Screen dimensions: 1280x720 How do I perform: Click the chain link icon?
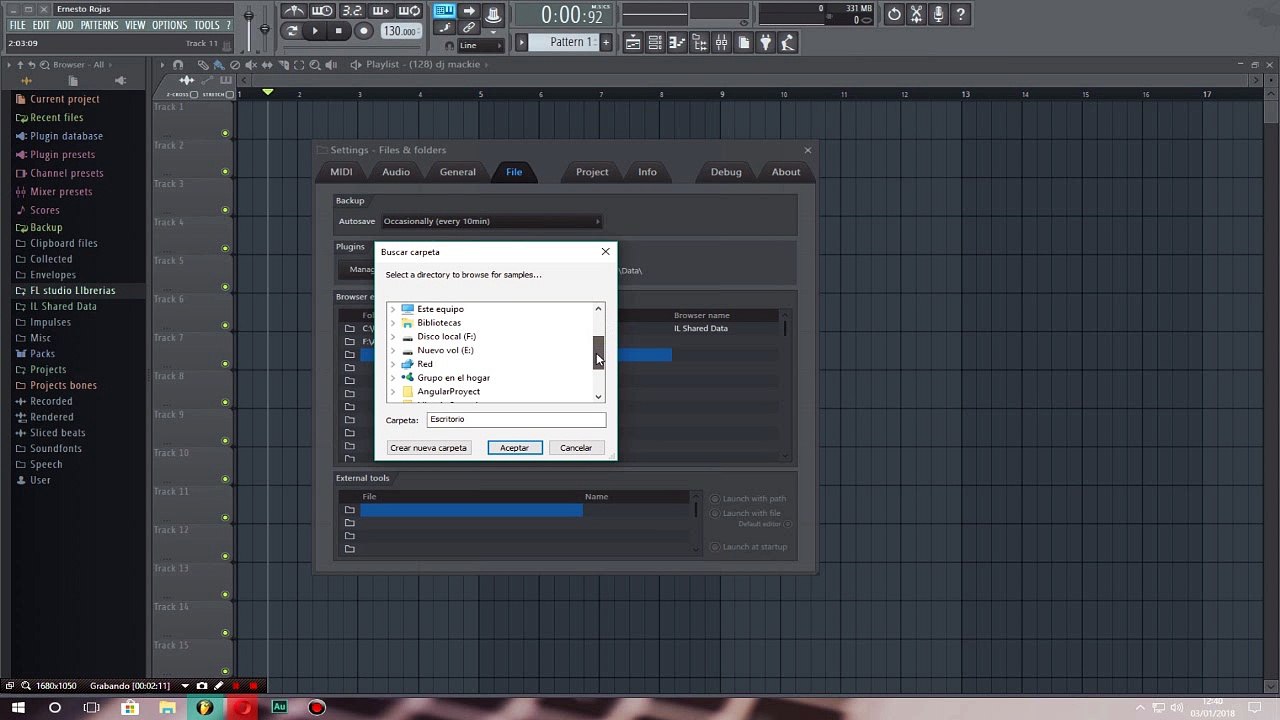[469, 28]
